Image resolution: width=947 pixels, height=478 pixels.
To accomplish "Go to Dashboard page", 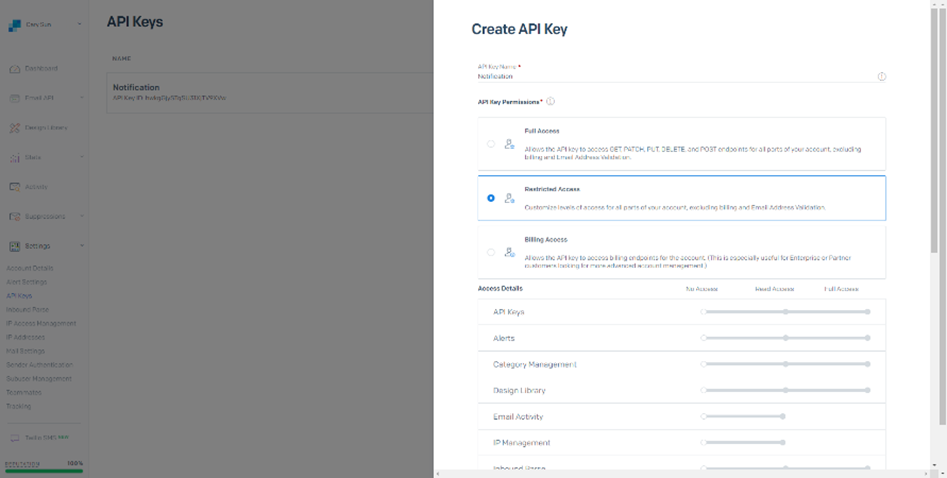I will point(41,69).
